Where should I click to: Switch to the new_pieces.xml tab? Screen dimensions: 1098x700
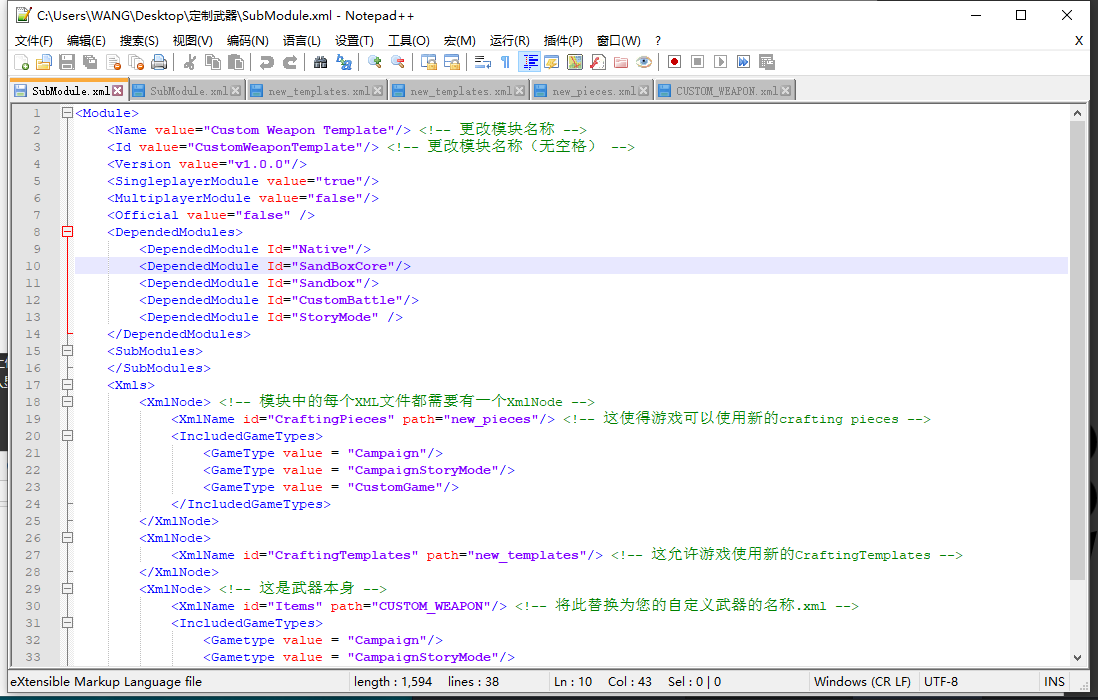point(591,91)
